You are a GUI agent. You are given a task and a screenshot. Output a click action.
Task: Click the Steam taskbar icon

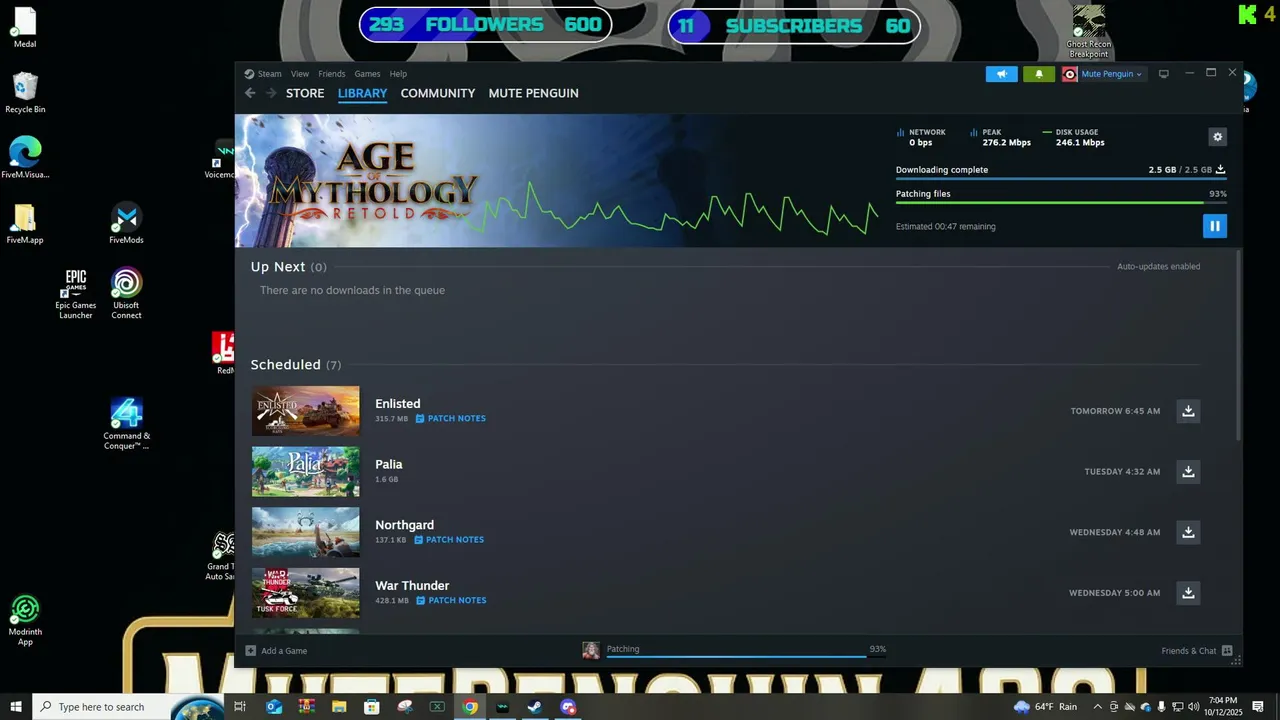click(x=535, y=707)
